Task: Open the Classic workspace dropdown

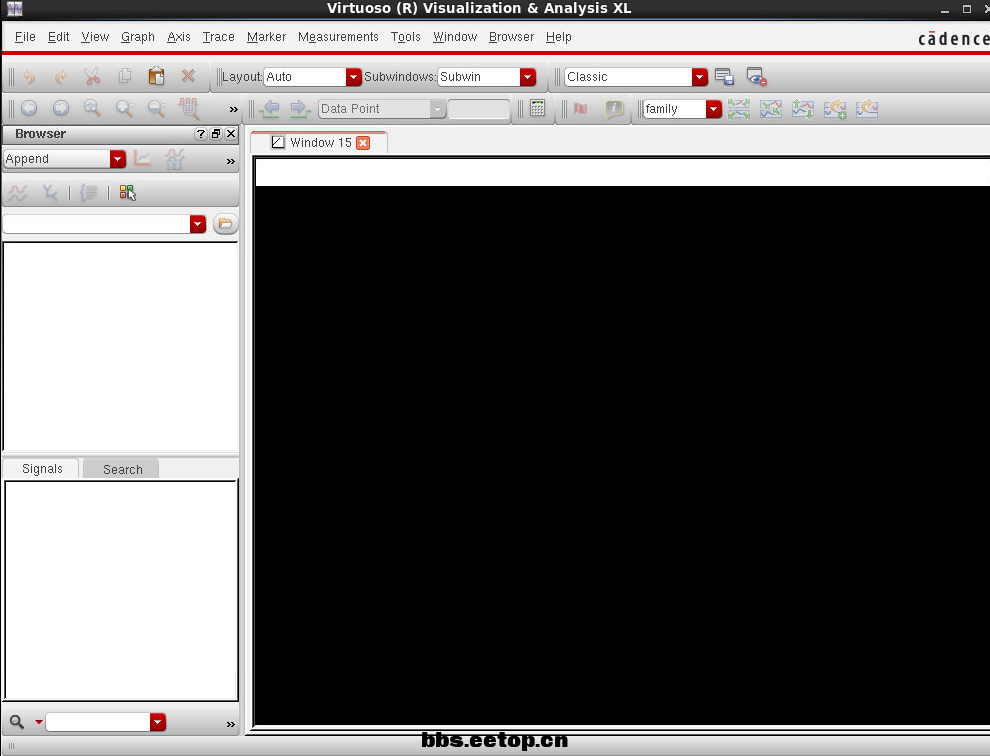Action: (700, 77)
